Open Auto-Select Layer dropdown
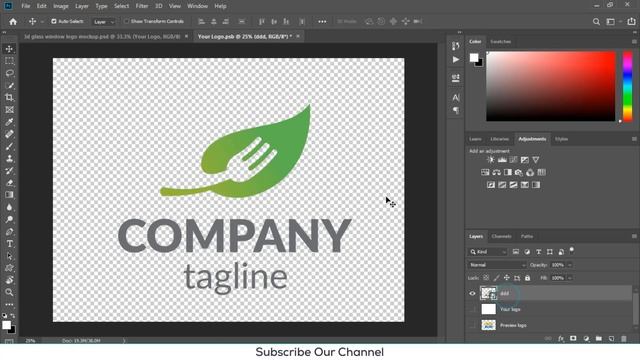 [x=104, y=22]
